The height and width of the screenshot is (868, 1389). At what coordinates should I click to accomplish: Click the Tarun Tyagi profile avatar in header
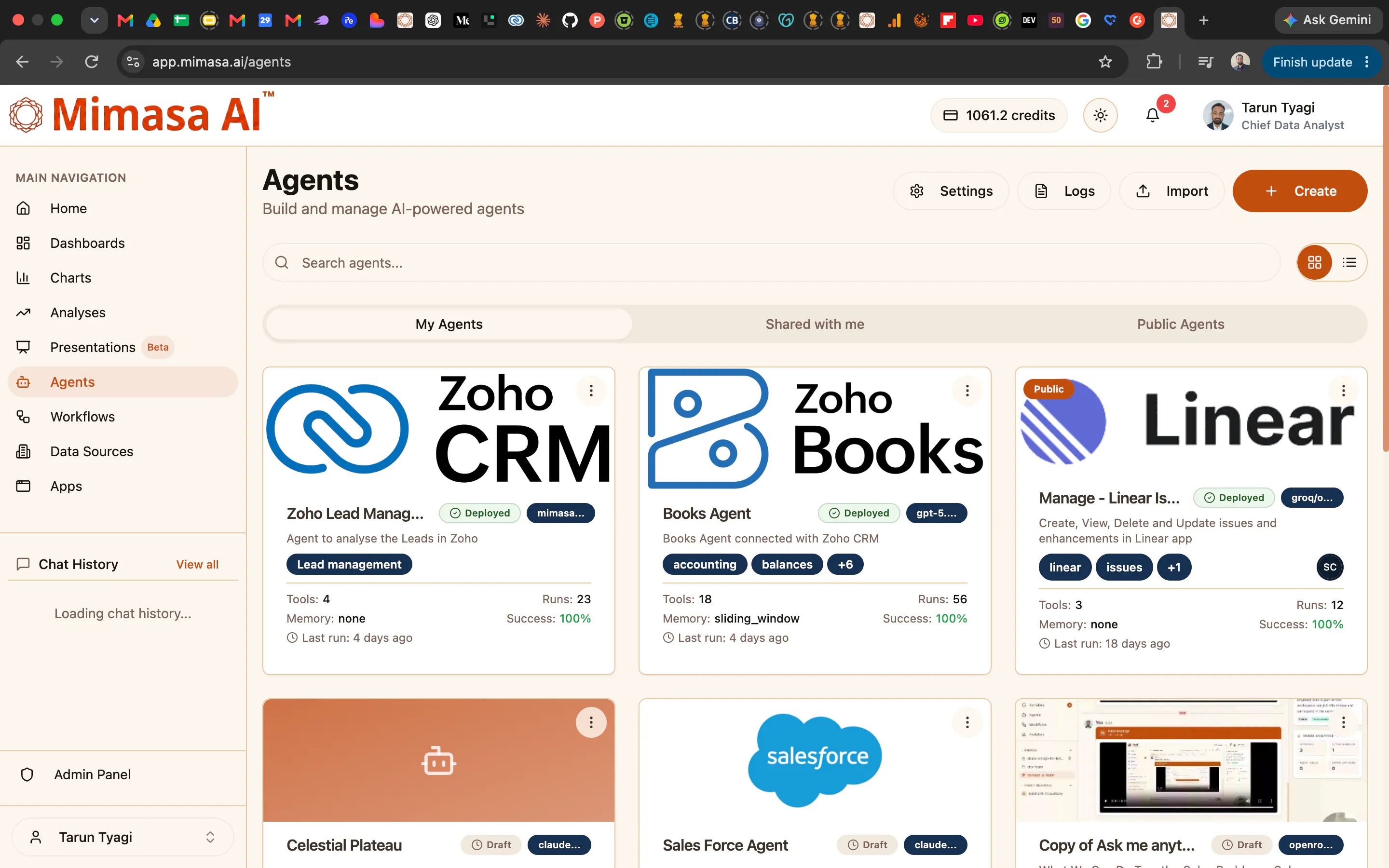[x=1218, y=115]
